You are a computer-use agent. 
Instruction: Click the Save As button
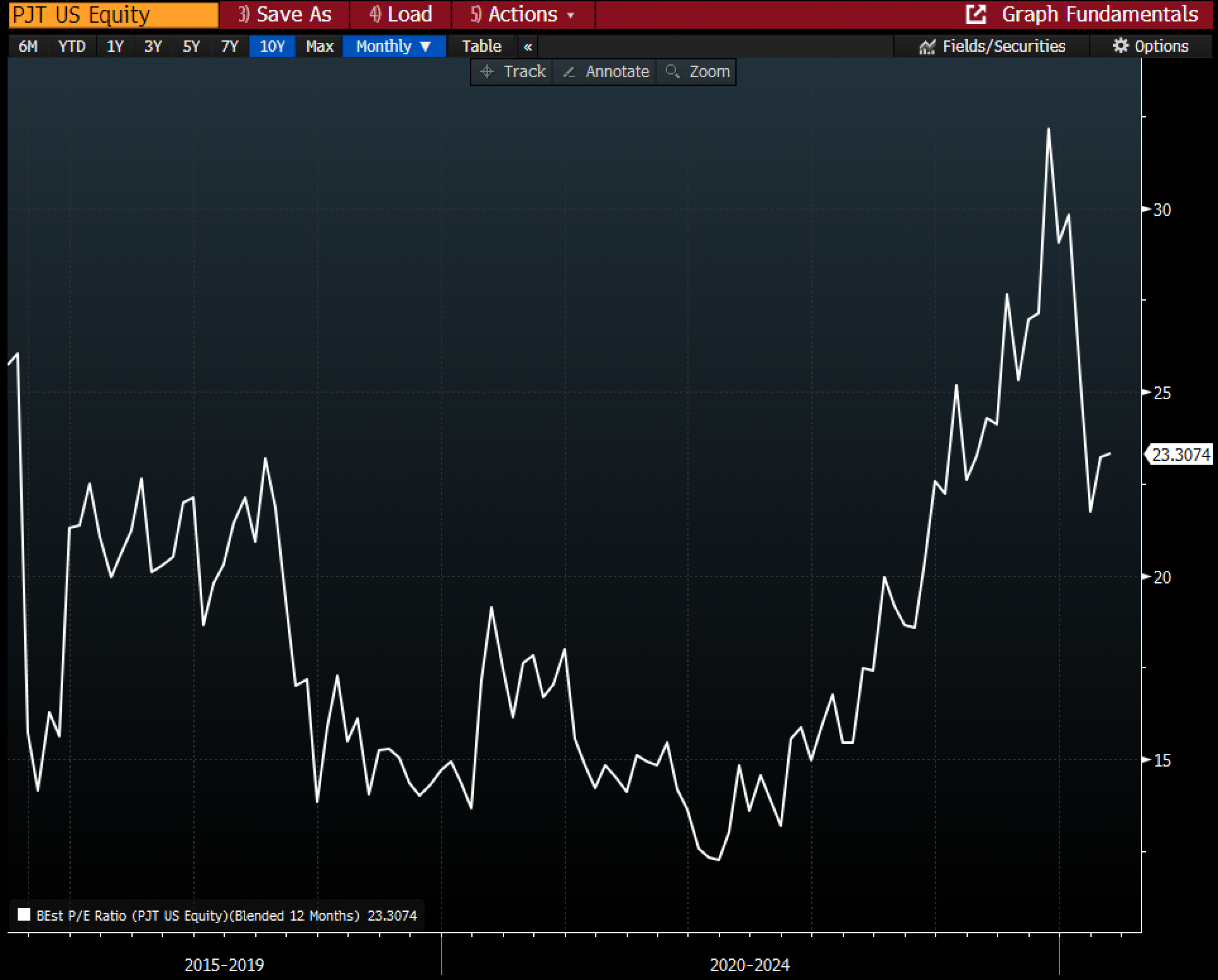click(284, 15)
